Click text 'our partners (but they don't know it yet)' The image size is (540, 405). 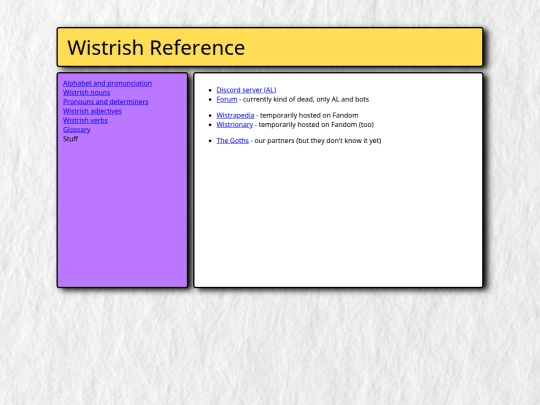318,141
